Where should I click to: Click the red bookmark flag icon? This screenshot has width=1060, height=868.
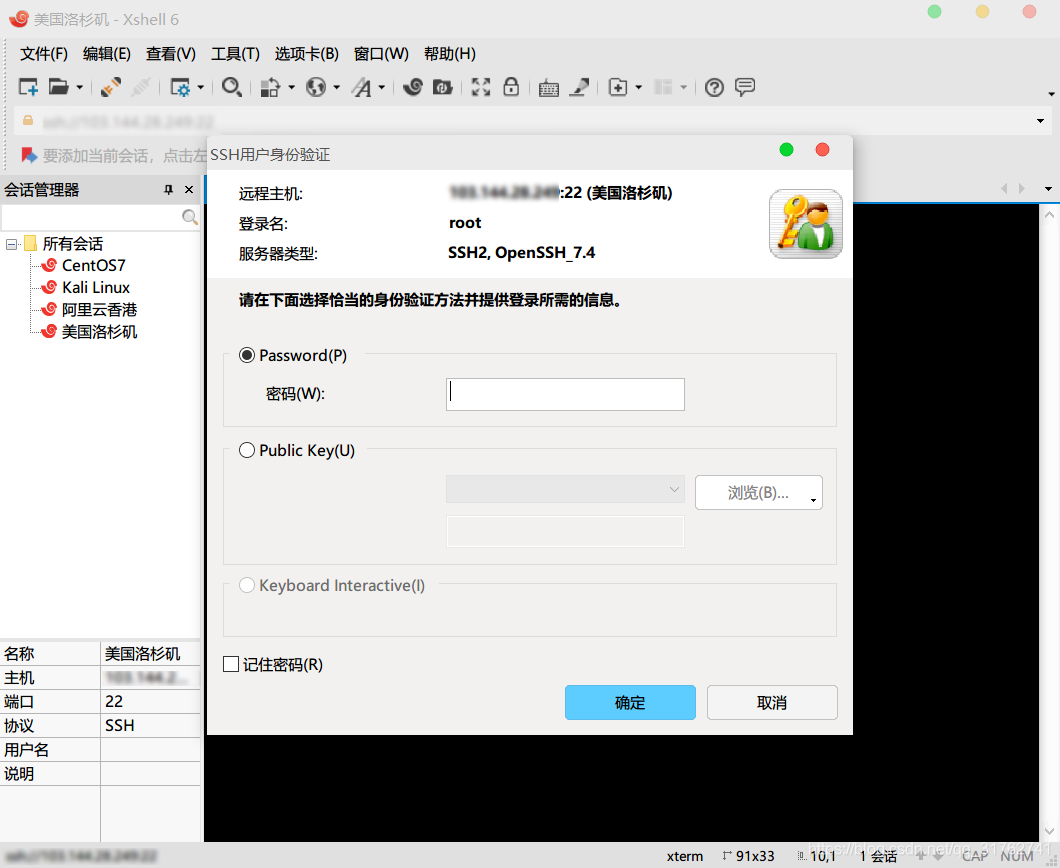tap(29, 155)
